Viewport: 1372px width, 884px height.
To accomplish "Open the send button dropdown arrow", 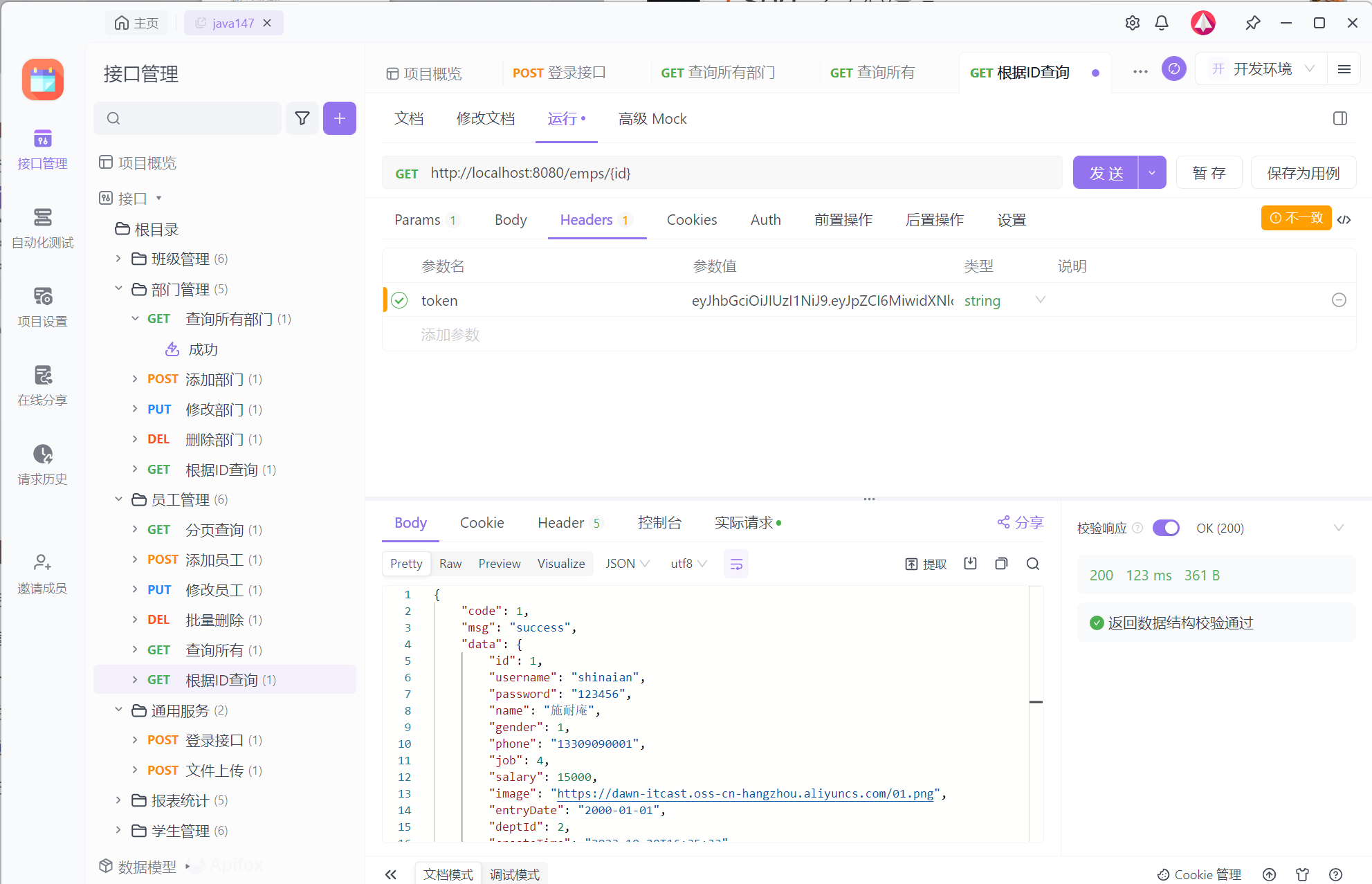I will click(x=1152, y=172).
